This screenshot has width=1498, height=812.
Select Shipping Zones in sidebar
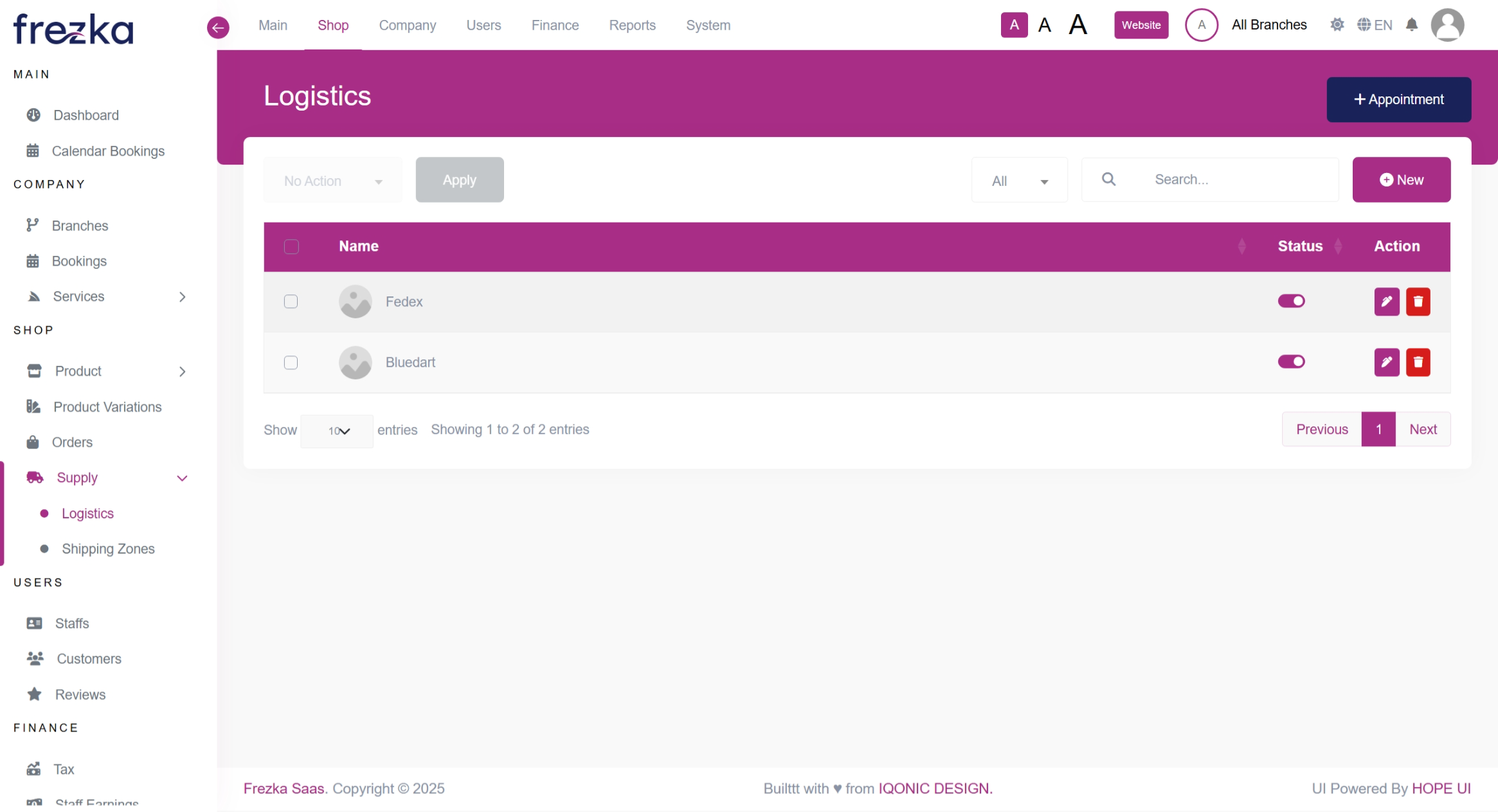click(108, 549)
